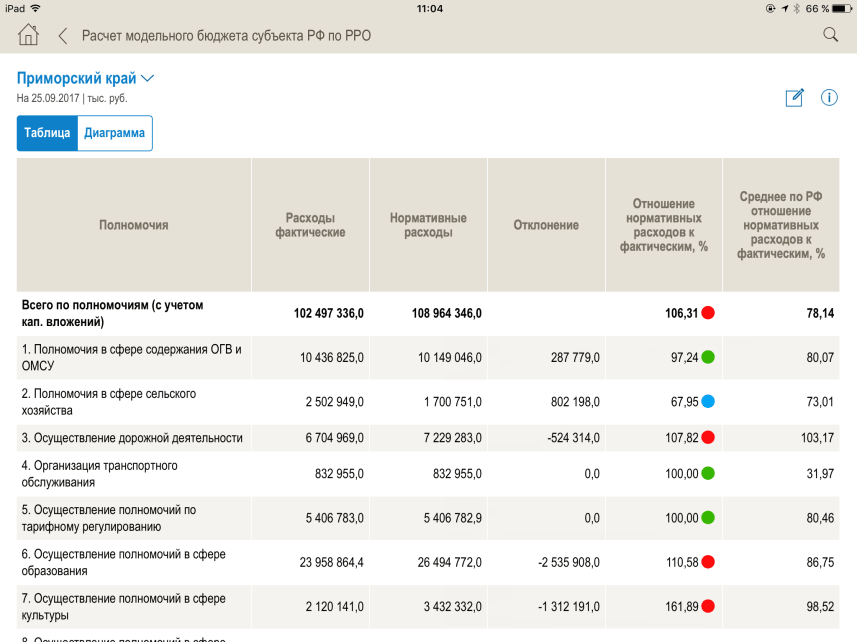Select the Таблица tab

click(x=47, y=133)
